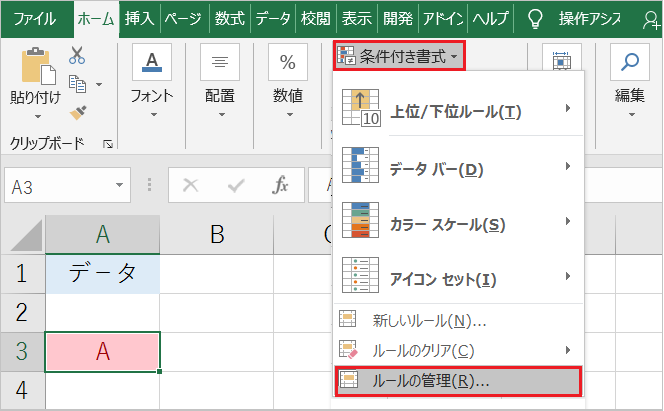Image resolution: width=664 pixels, height=411 pixels.
Task: Click the format painter brush icon
Action: 78,113
